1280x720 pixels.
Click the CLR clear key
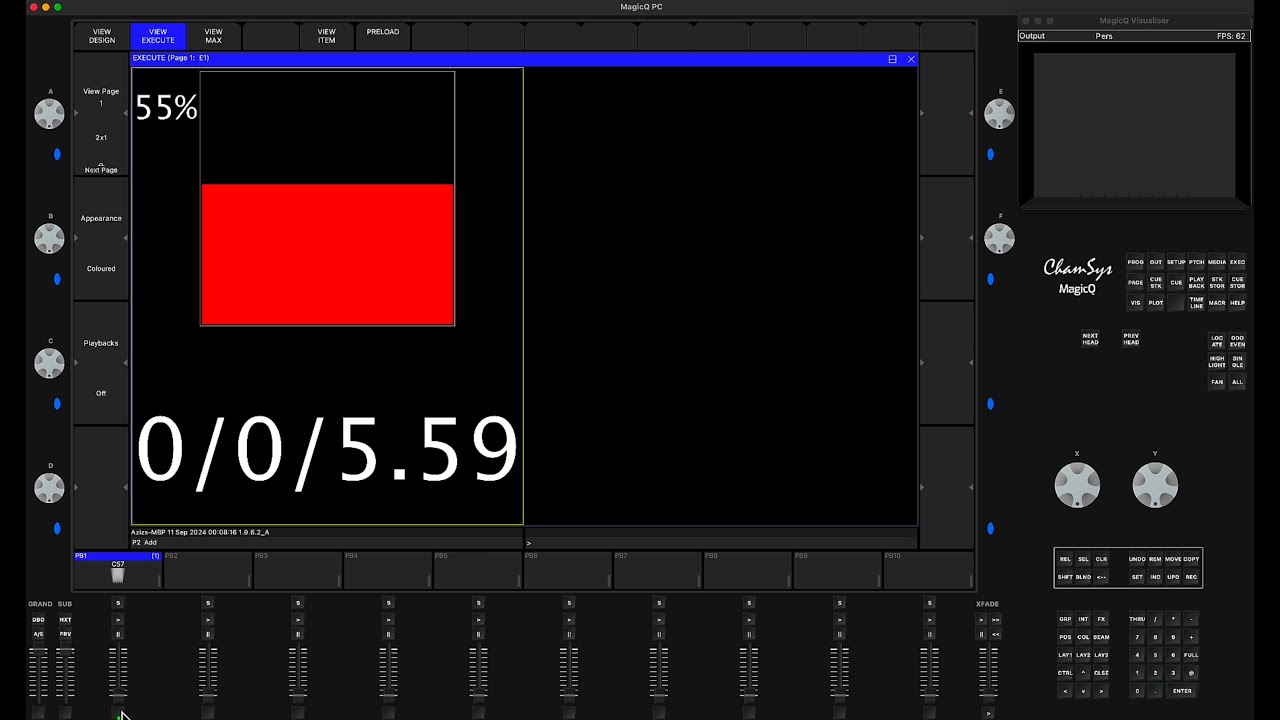tap(1101, 559)
